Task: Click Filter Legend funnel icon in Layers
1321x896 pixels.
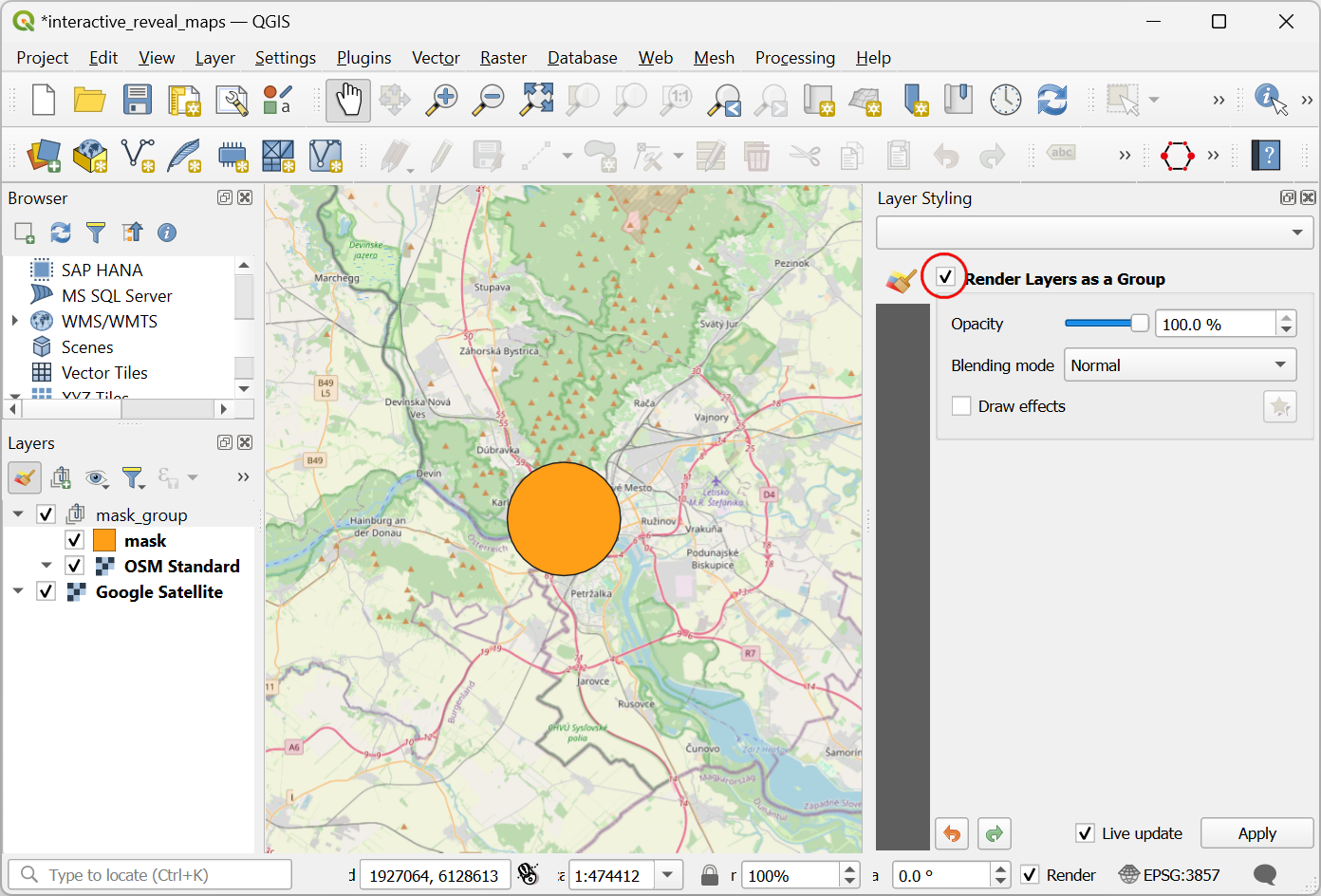Action: click(133, 477)
